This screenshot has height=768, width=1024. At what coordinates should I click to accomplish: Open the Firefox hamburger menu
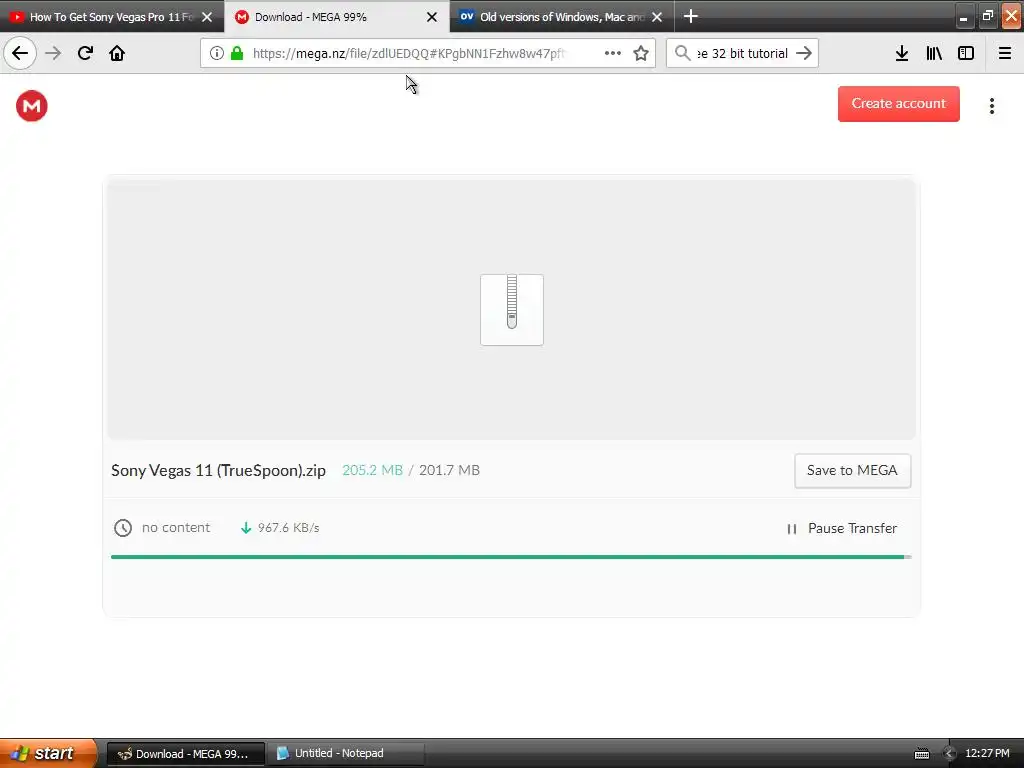click(x=1005, y=53)
